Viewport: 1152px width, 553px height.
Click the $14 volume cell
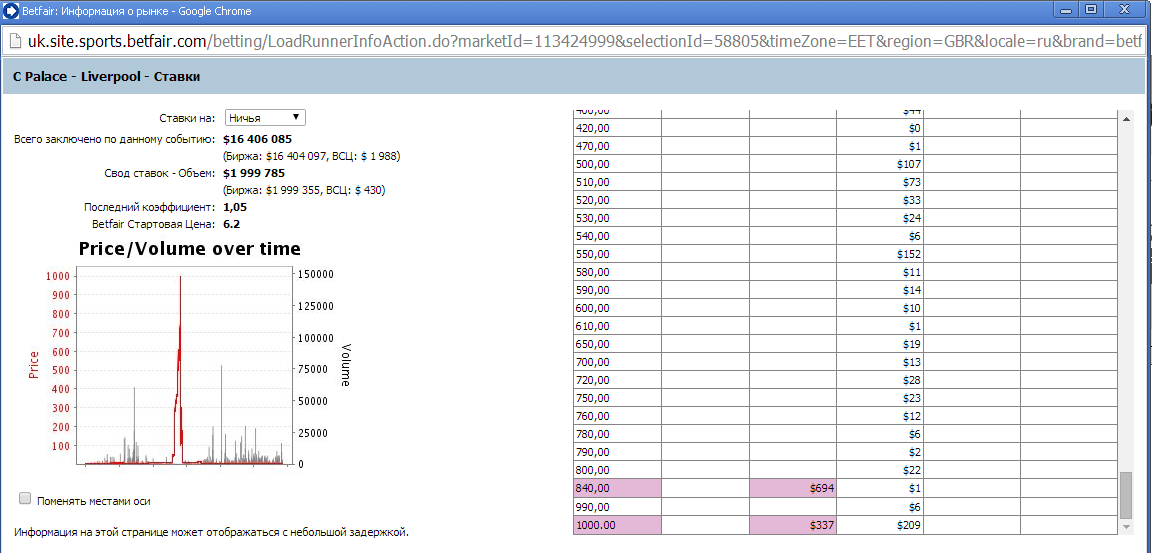(880, 289)
